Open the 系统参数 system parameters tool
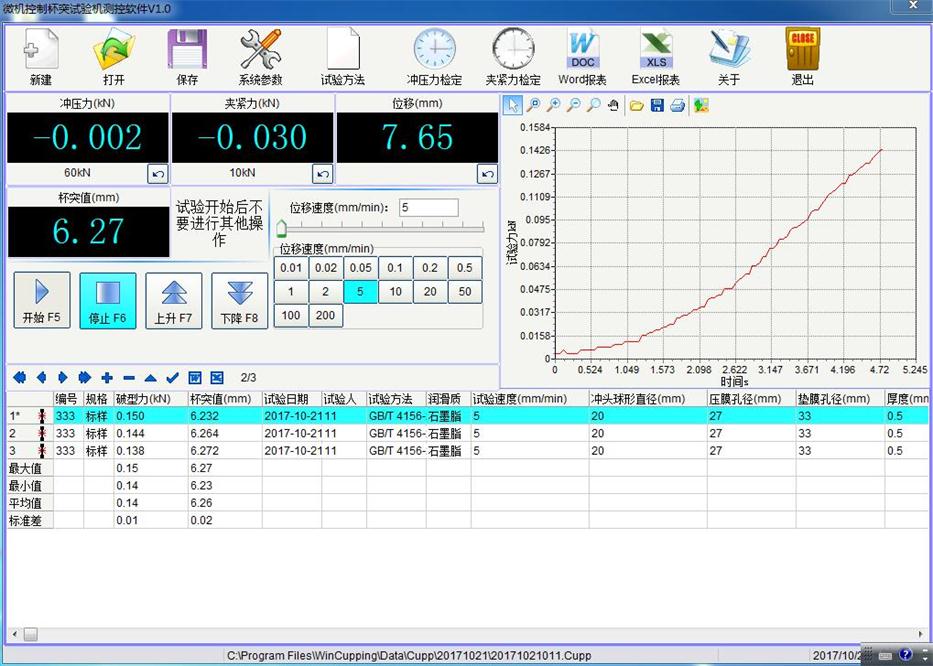 (260, 56)
